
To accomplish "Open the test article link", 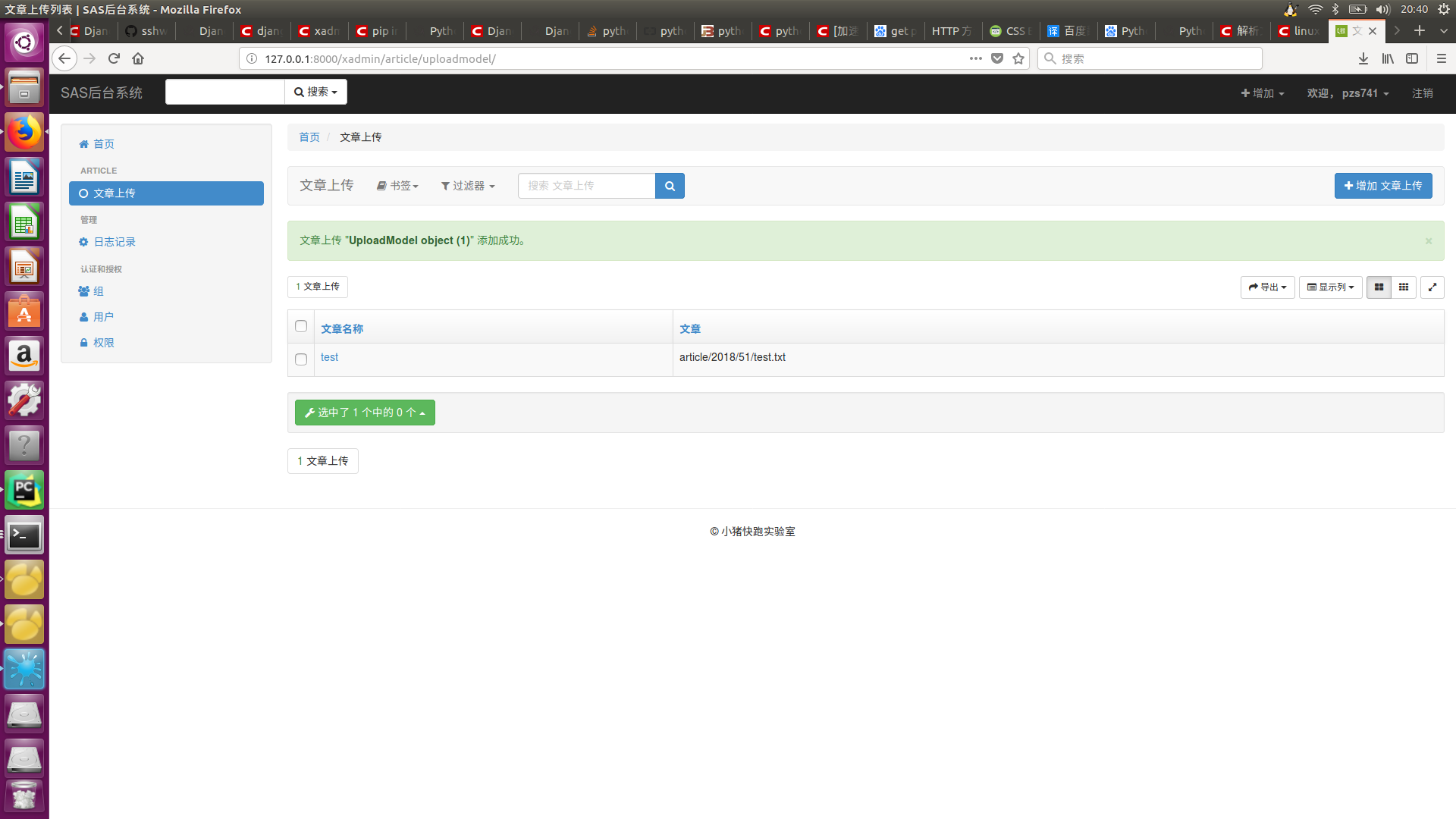I will point(329,357).
